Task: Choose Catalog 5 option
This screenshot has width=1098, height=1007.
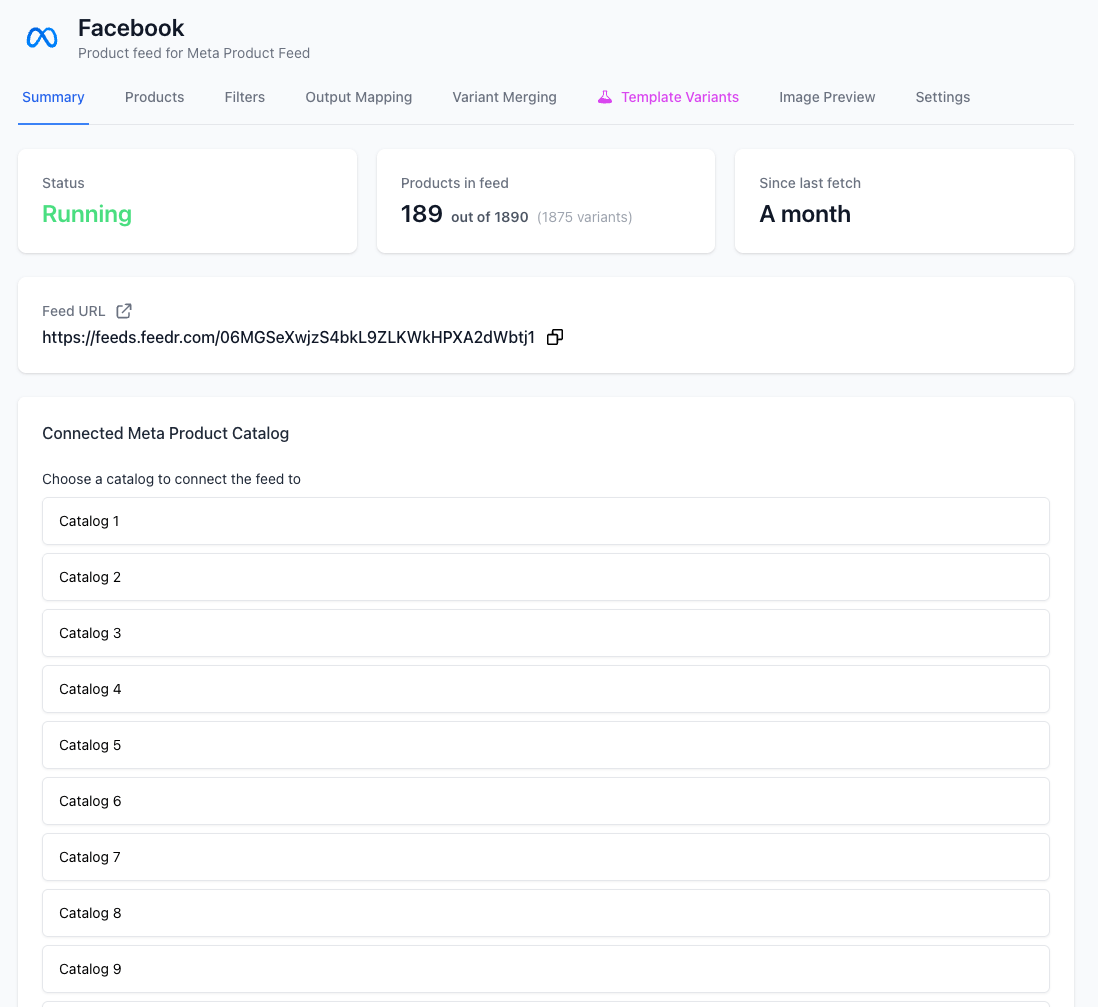Action: coord(545,745)
